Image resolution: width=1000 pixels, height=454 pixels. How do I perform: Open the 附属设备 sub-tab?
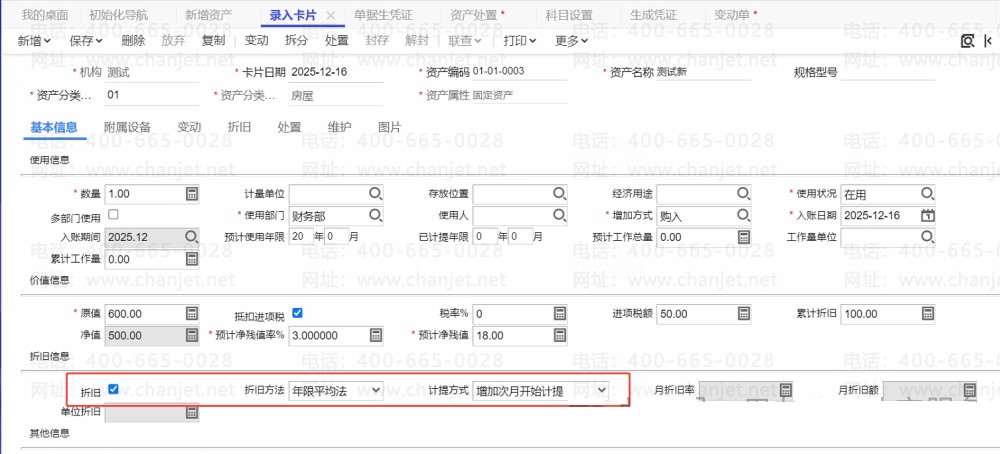pos(128,127)
